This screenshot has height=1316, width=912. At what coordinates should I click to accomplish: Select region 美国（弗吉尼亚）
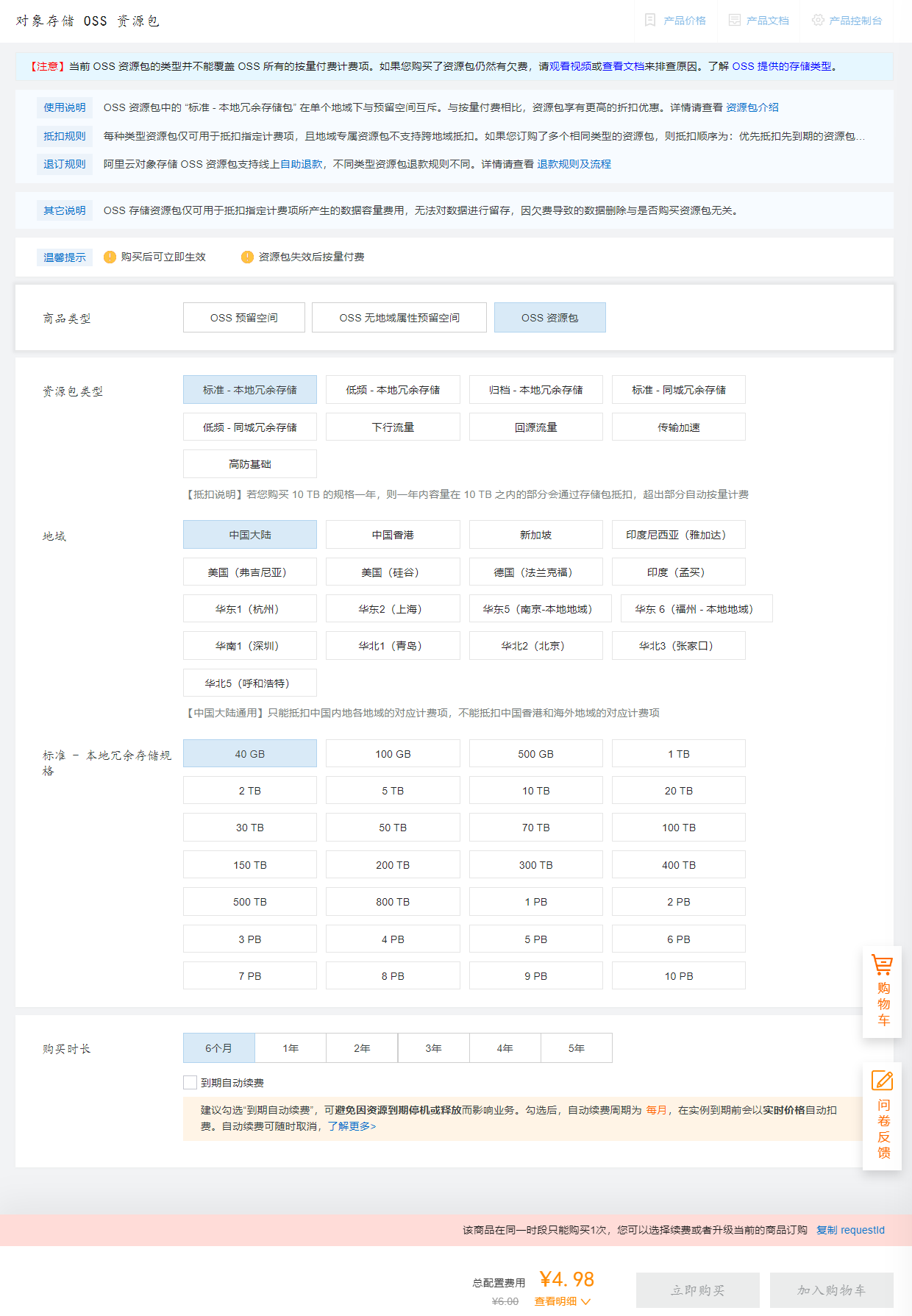click(x=250, y=572)
